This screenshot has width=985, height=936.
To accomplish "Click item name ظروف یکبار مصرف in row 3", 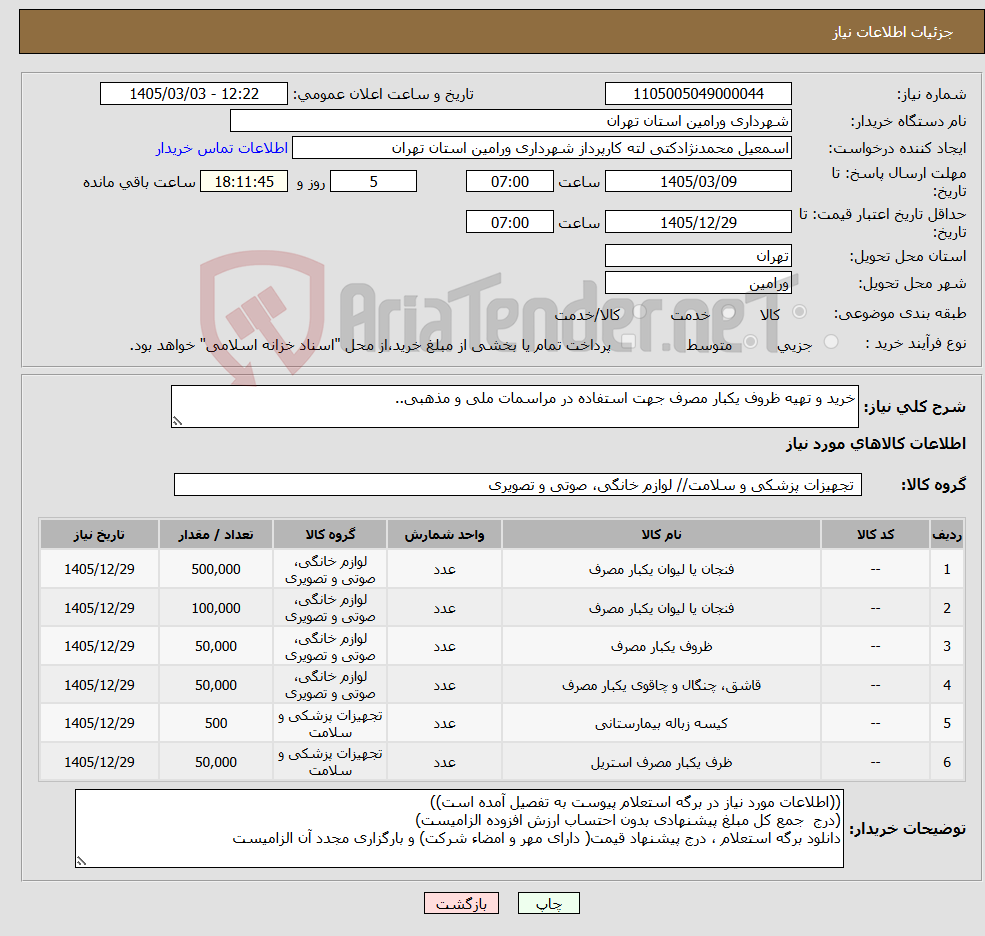I will coord(661,646).
